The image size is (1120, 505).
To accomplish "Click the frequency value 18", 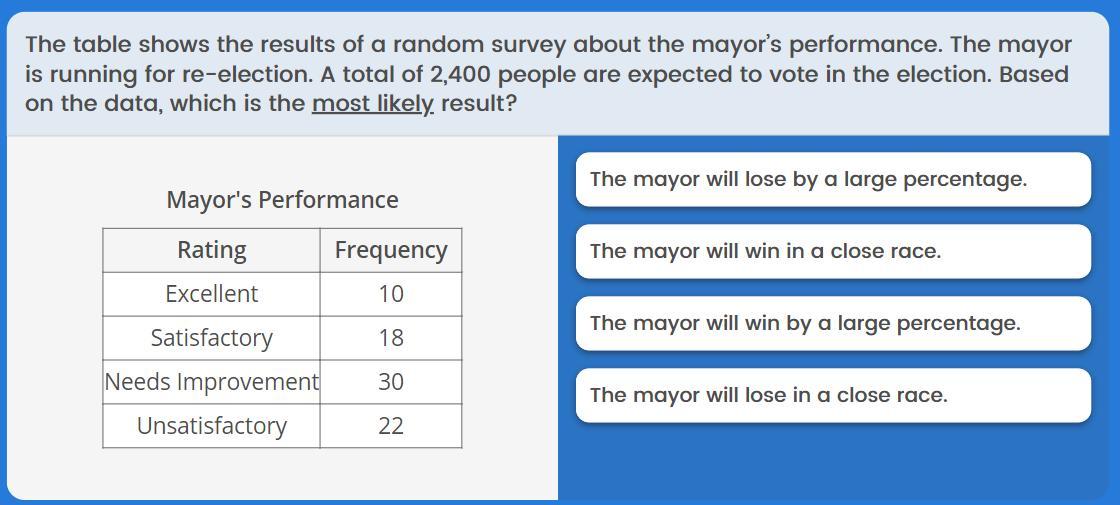I will pos(391,338).
